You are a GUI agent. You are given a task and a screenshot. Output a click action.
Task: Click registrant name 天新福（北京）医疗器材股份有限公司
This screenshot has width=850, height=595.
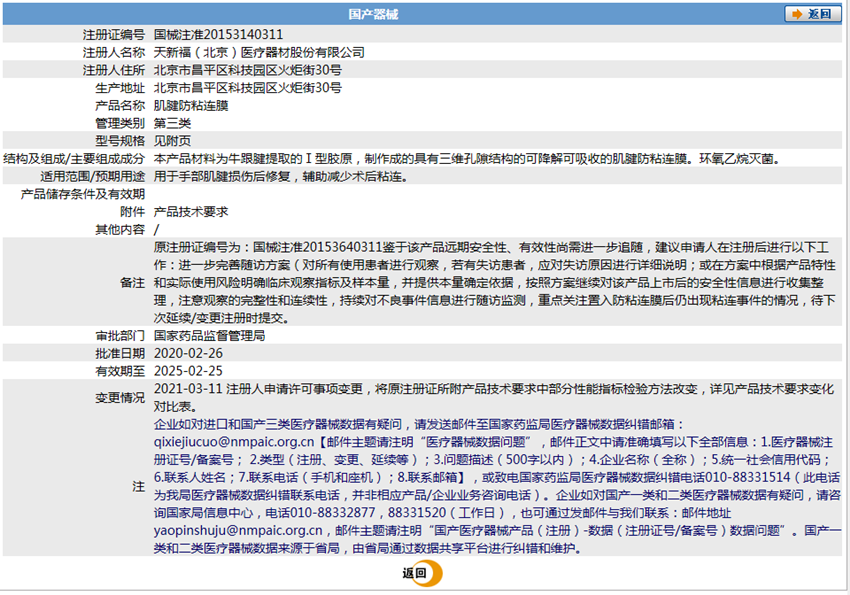(259, 53)
